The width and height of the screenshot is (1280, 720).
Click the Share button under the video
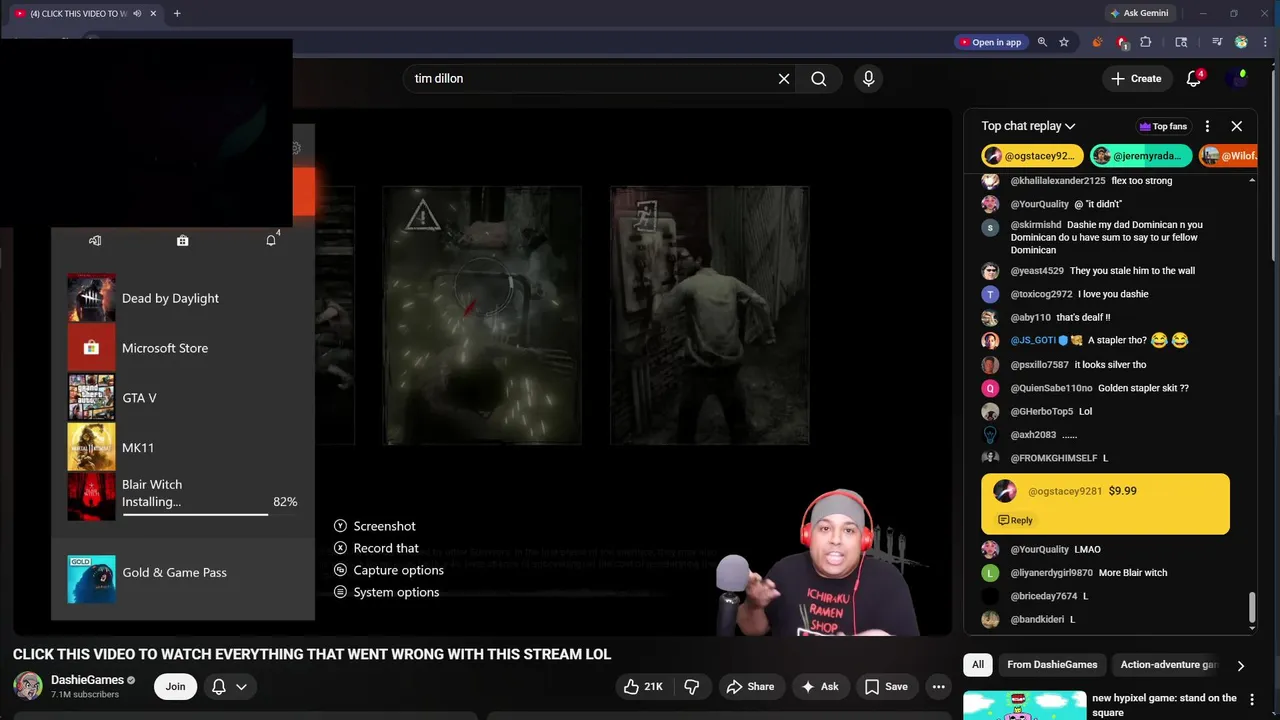pos(750,686)
